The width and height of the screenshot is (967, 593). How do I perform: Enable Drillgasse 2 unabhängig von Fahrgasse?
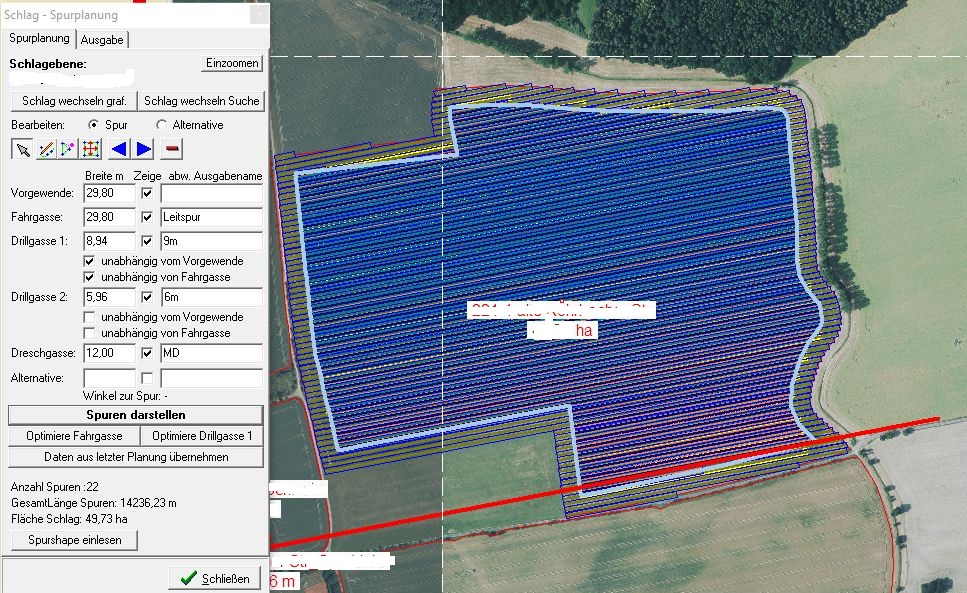pos(91,333)
